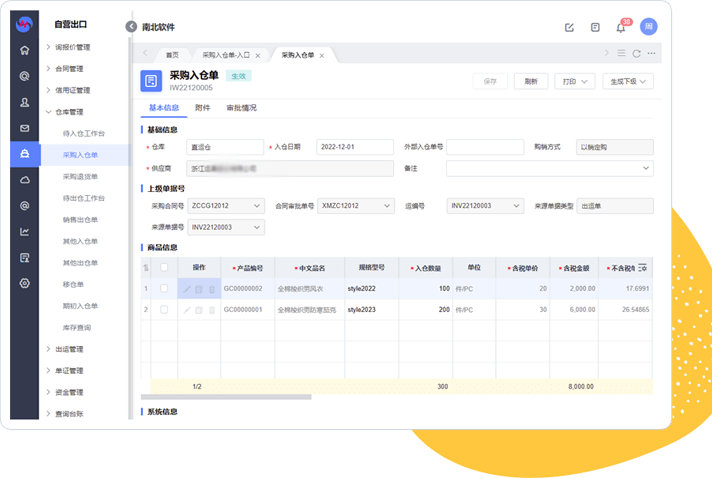Image resolution: width=712 pixels, height=478 pixels.
Task: Click the delete trash icon in row 2
Action: (x=211, y=310)
